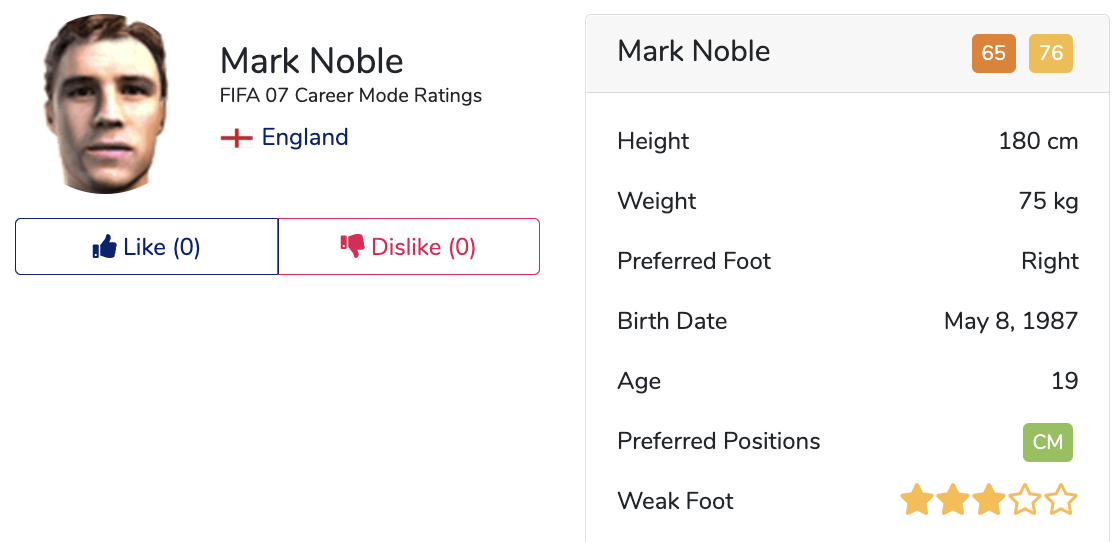Click Mark Noble's face thumbnail
The height and width of the screenshot is (542, 1120).
[x=106, y=104]
